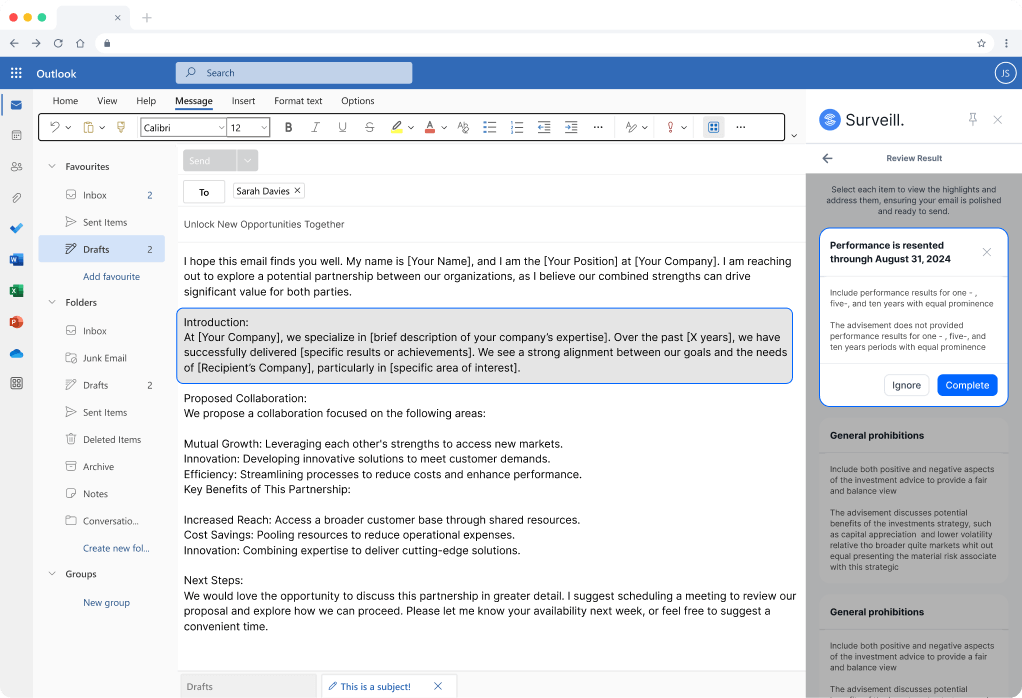Pin the Surveill panel

pos(972,119)
